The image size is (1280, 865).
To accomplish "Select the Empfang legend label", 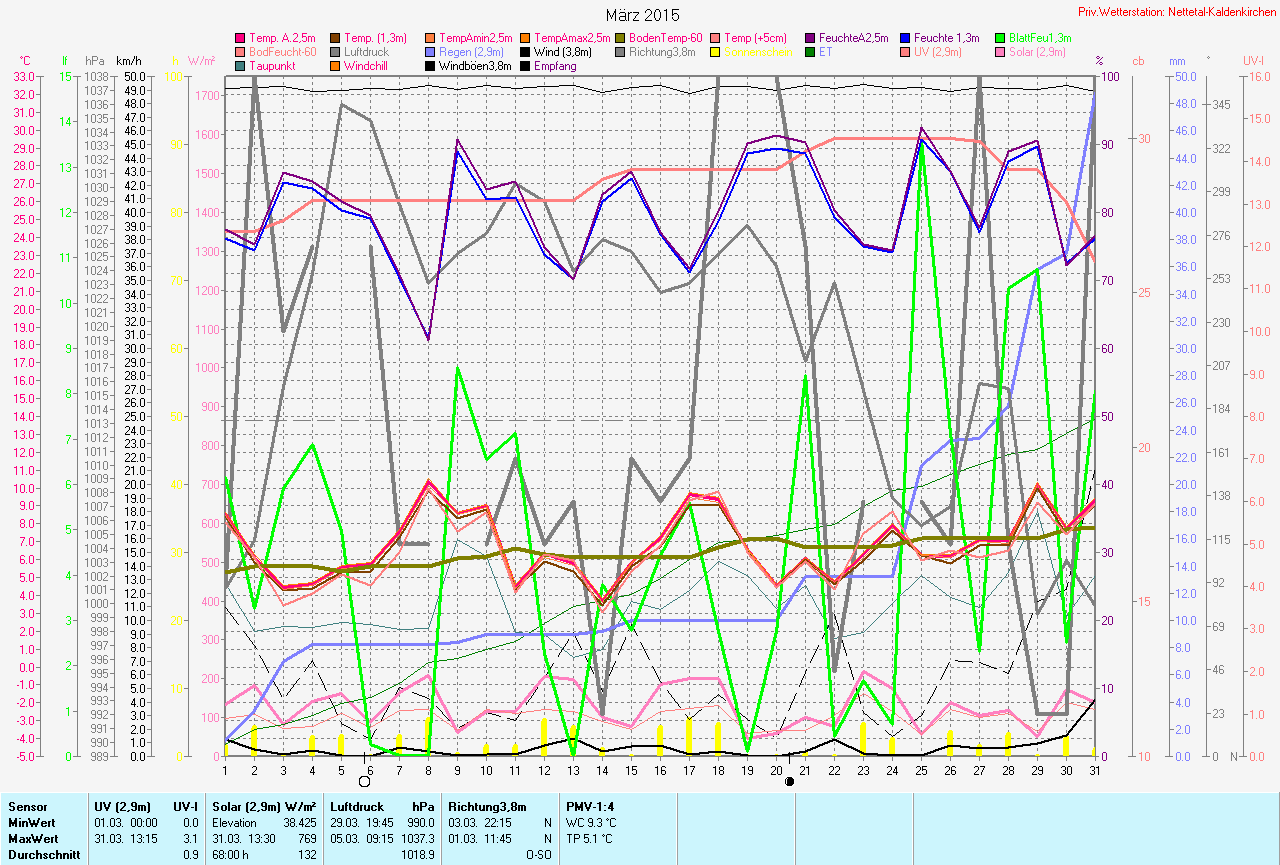I will point(555,66).
